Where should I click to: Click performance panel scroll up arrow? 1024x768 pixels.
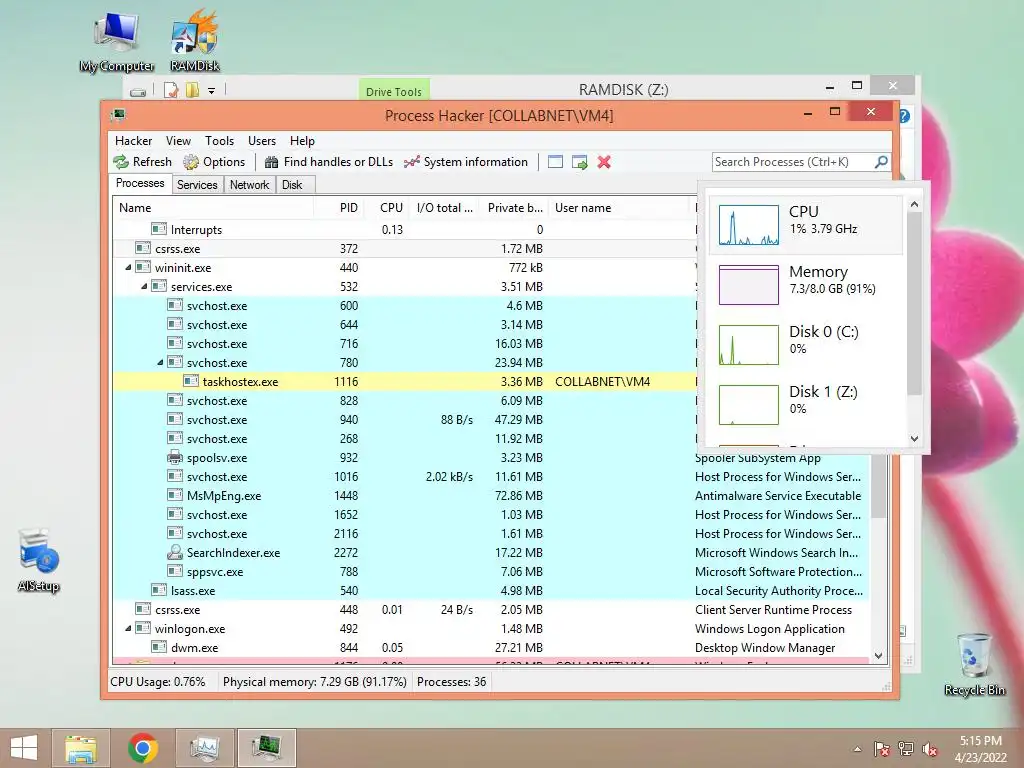(914, 204)
